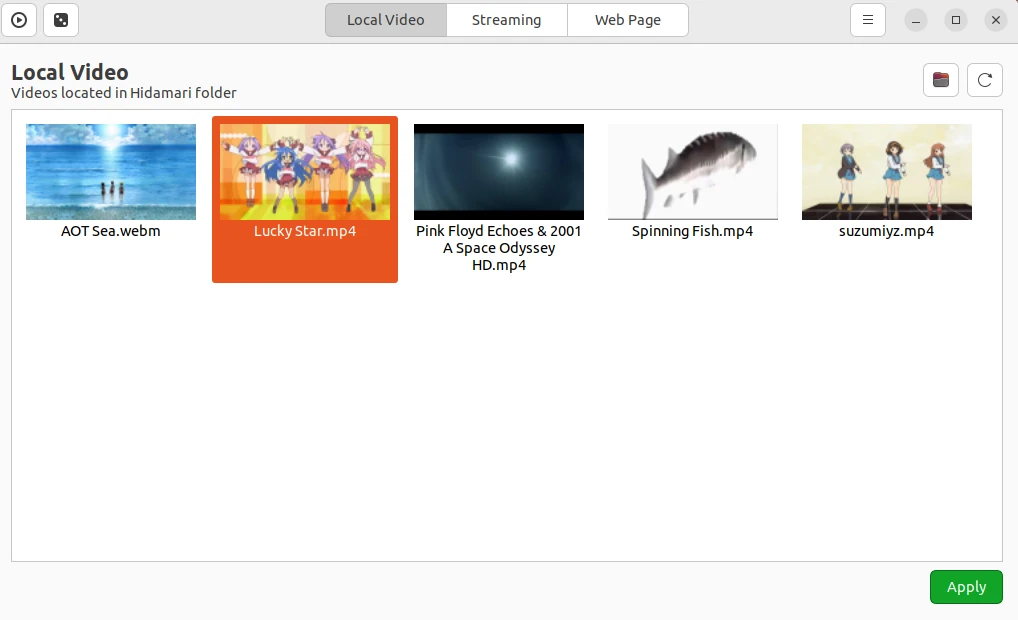
Task: Open the Hidamari folder with the folder icon
Action: click(940, 80)
